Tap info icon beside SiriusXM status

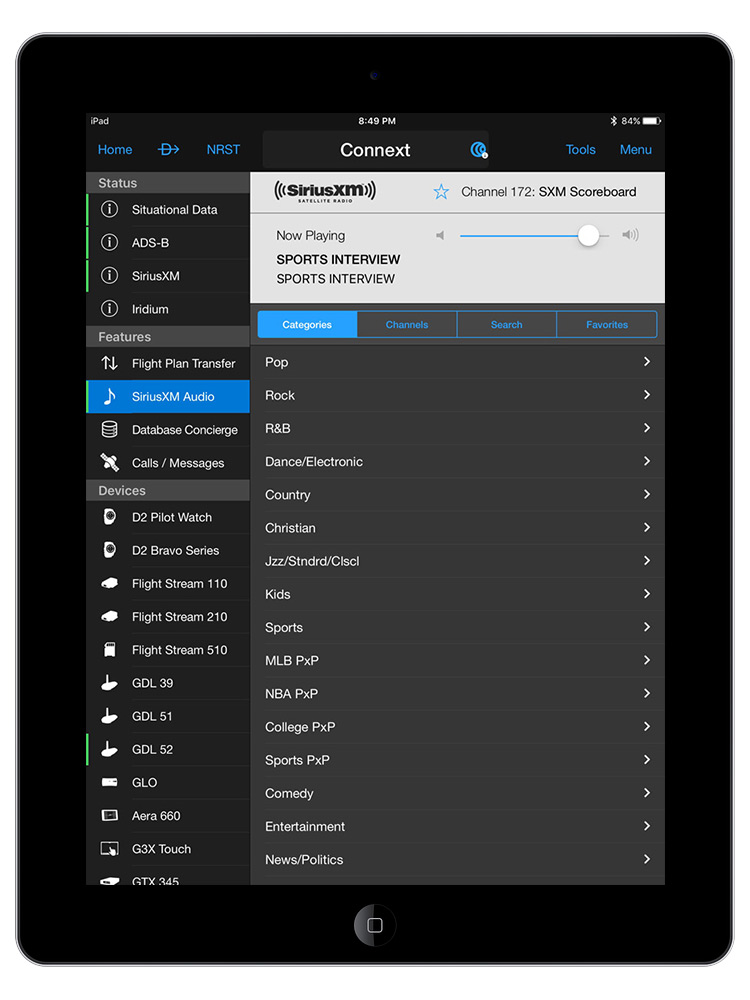pyautogui.click(x=110, y=276)
